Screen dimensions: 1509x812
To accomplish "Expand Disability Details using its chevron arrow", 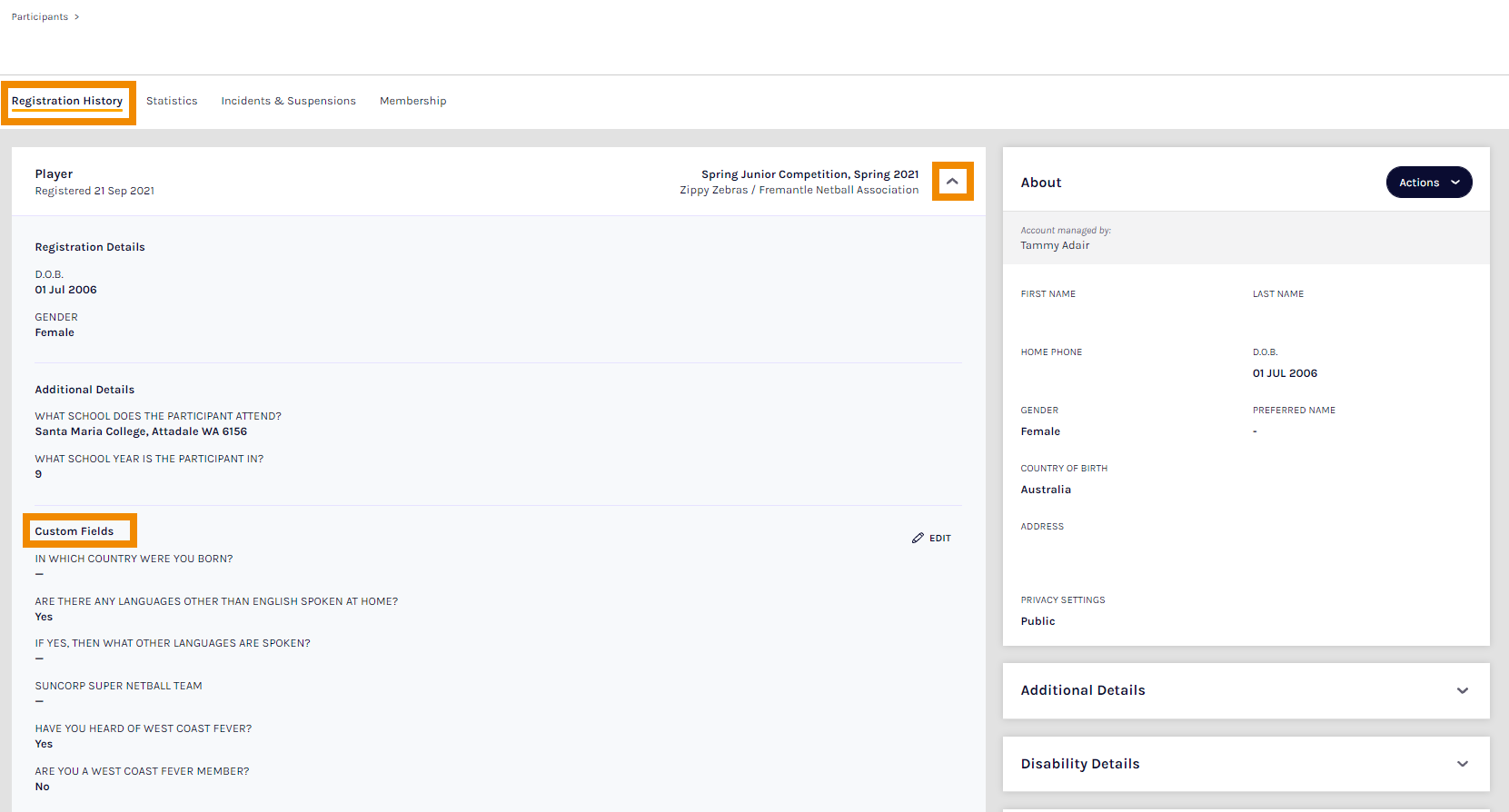I will point(1462,764).
